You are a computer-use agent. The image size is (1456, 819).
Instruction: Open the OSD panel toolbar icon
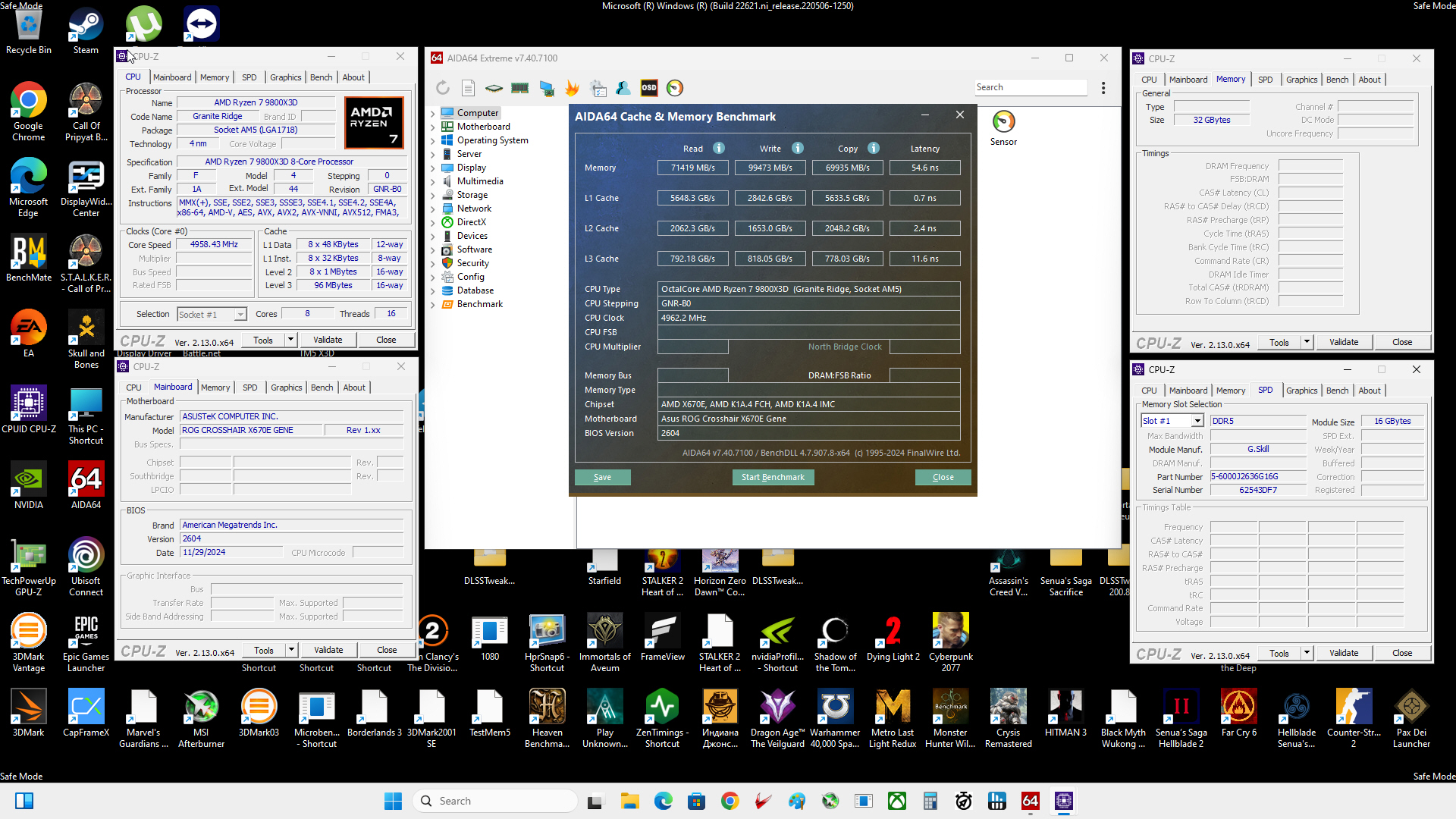pos(649,88)
